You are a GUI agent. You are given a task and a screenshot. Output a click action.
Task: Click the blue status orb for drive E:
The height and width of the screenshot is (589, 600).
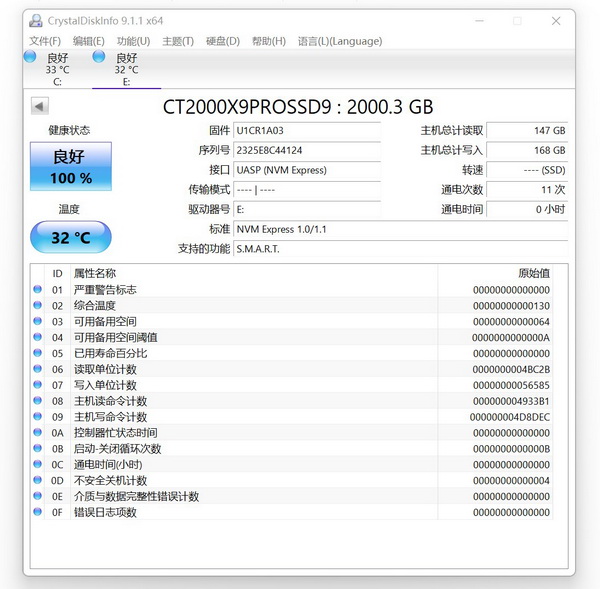point(99,57)
